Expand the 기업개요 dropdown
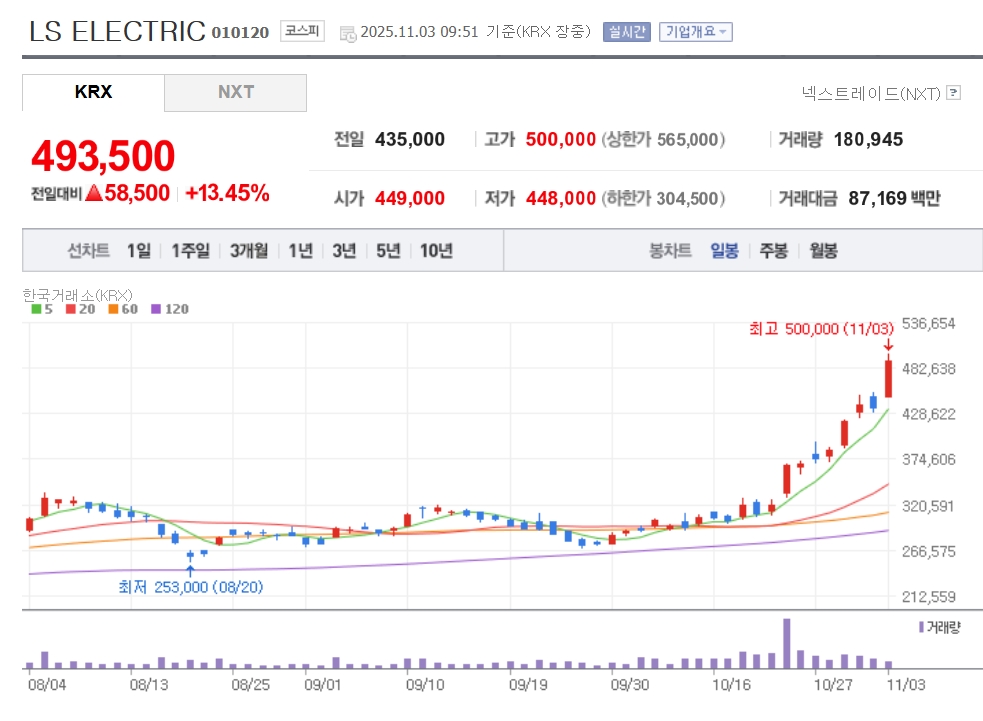Image resolution: width=983 pixels, height=721 pixels. [x=695, y=31]
